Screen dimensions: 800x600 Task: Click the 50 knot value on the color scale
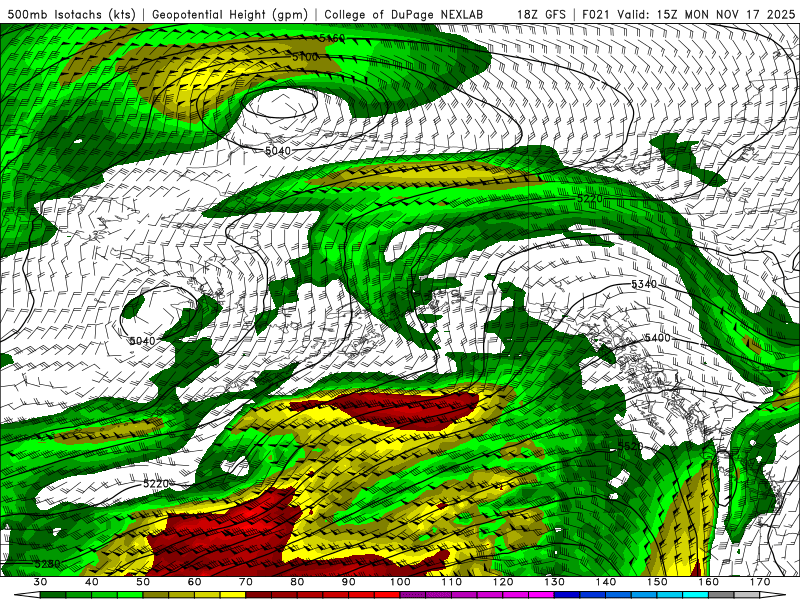[143, 582]
